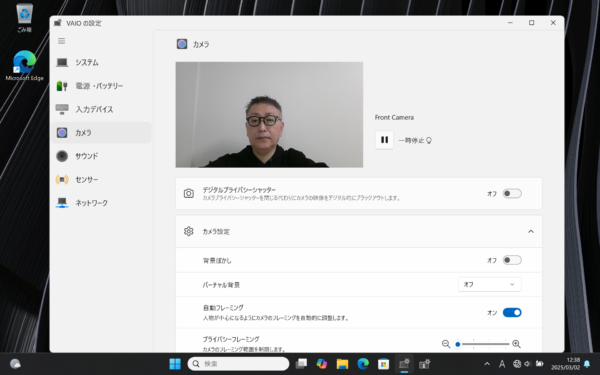Turn off 自動フレーミング switch
The image size is (600, 375).
pos(512,313)
